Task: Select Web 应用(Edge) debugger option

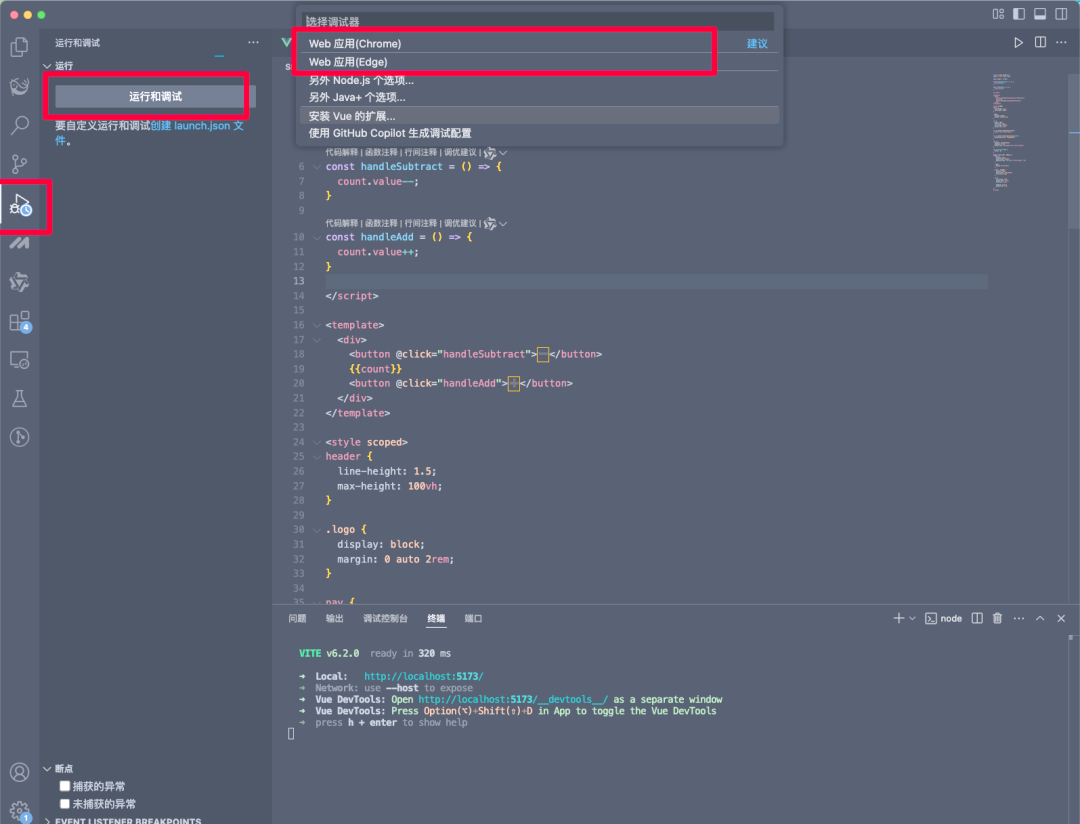Action: (x=539, y=62)
